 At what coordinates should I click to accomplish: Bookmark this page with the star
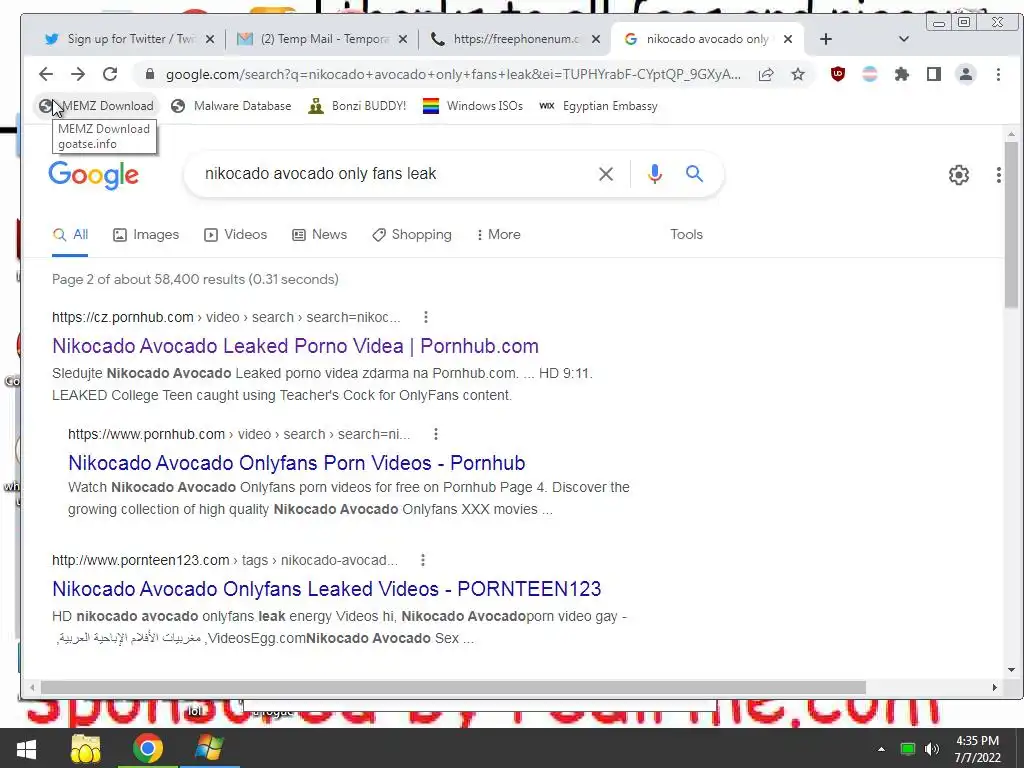tap(797, 74)
